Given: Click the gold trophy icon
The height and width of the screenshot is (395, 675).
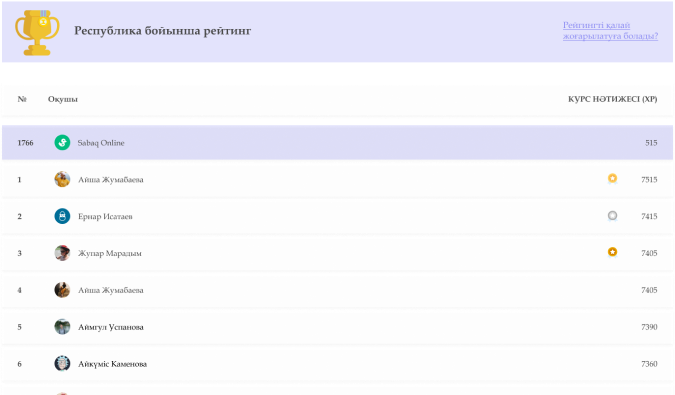Looking at the screenshot, I should coord(37,33).
